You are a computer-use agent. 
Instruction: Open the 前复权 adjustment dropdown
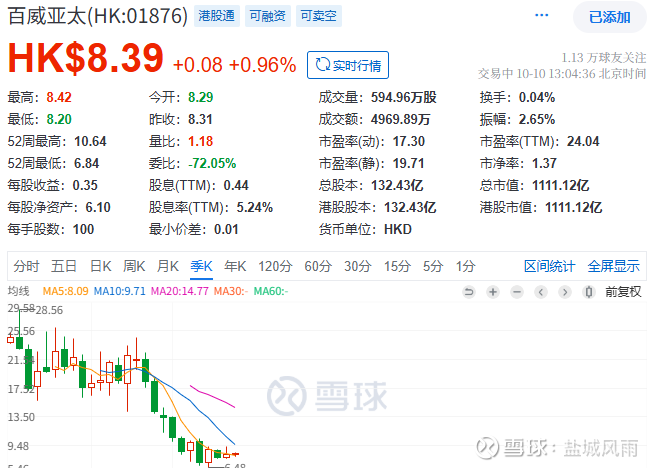point(623,292)
